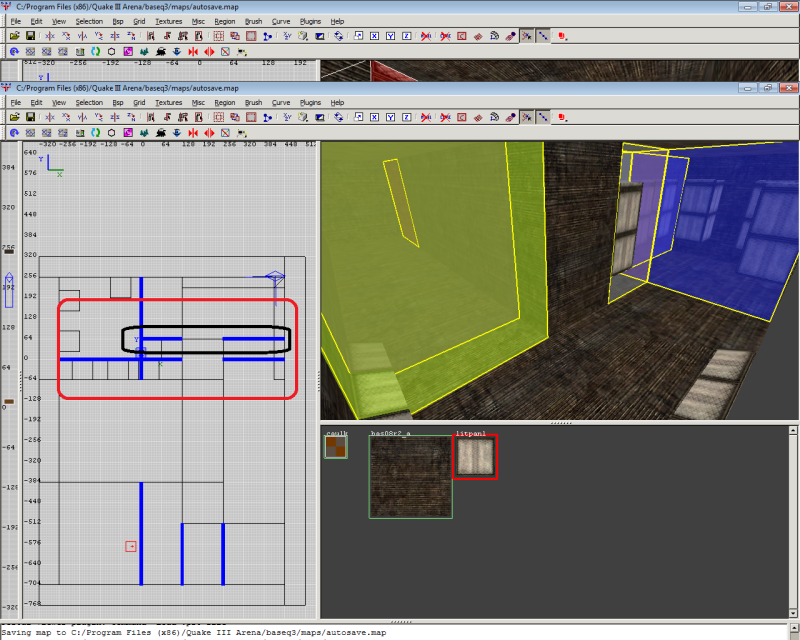
Task: Select the bas08r2_a texture thumbnail
Action: coord(411,477)
